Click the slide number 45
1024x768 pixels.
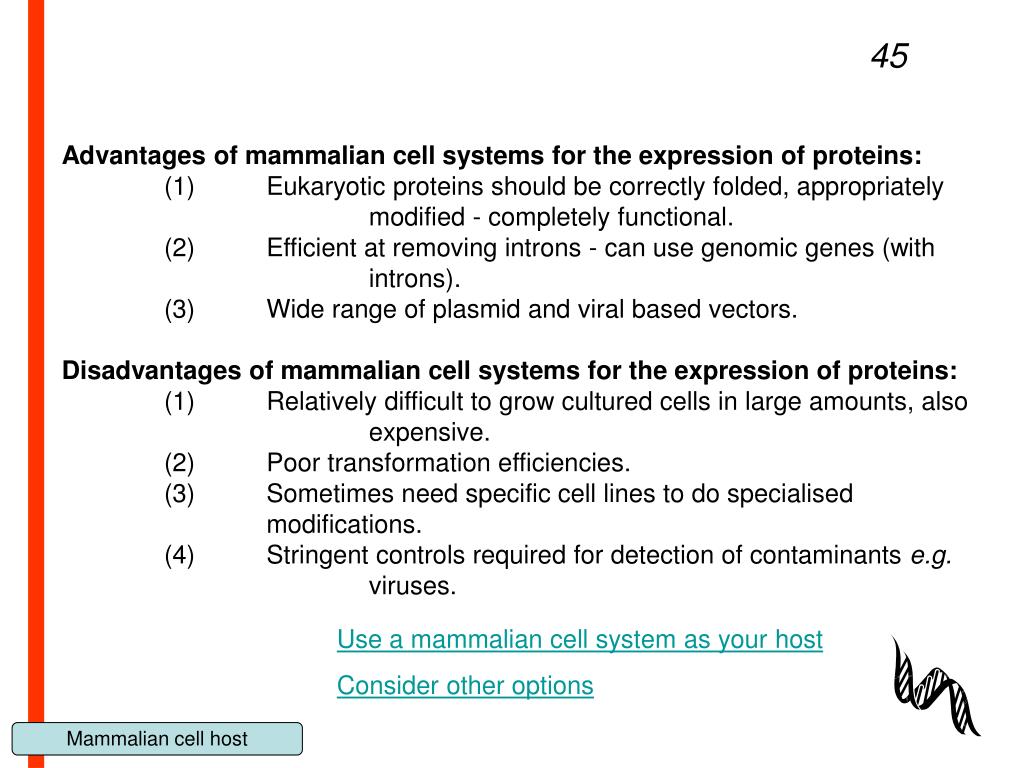[x=889, y=56]
